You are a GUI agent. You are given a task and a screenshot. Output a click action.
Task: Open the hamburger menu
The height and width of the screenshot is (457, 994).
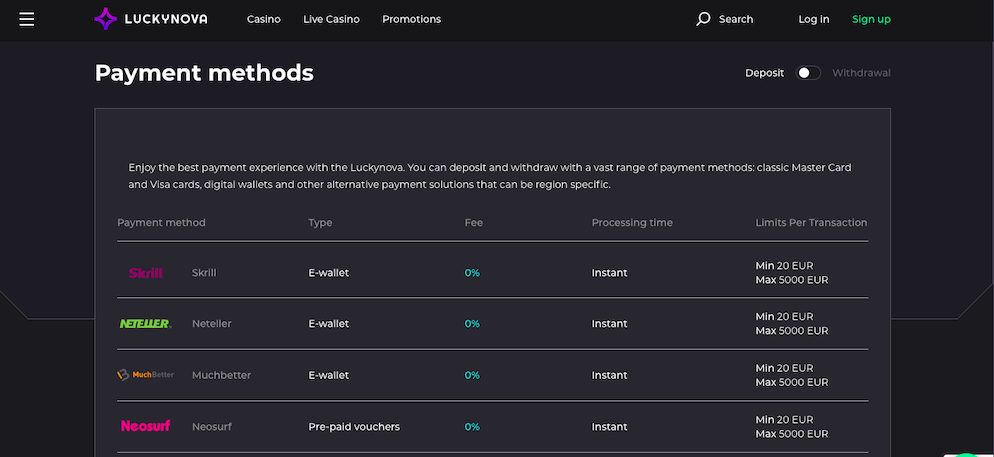click(x=27, y=19)
